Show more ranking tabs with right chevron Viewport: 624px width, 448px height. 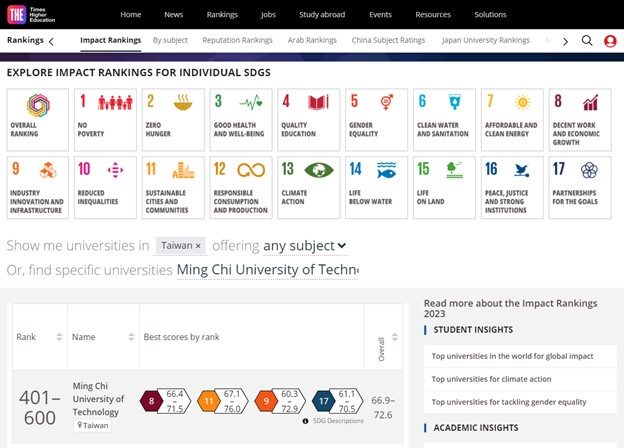pos(566,41)
